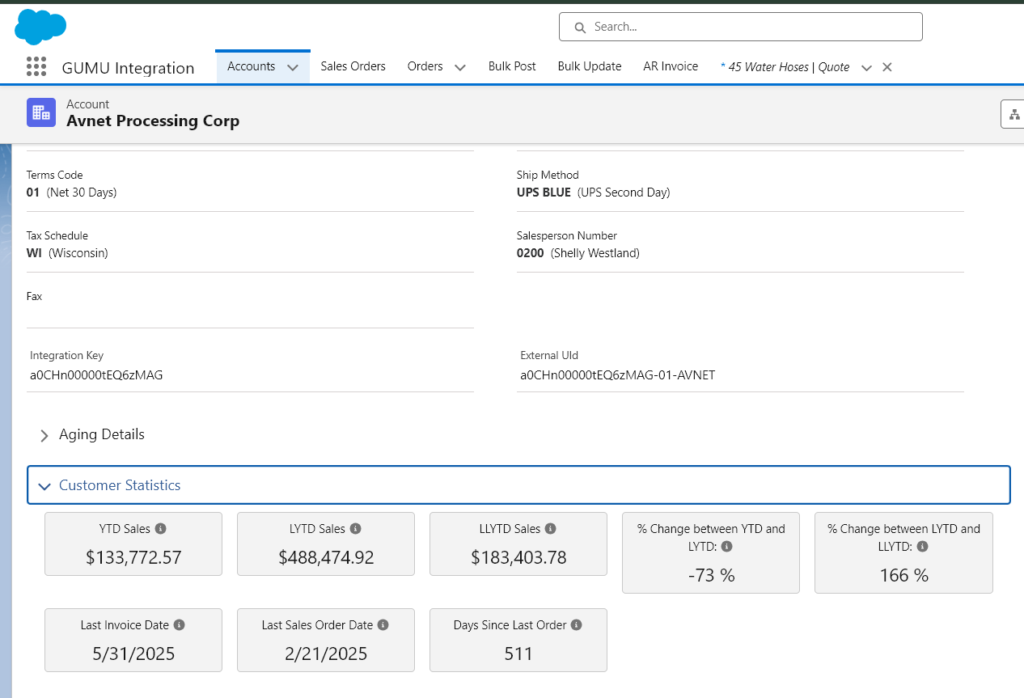
Task: Open the Orders tab dropdown arrow
Action: (460, 67)
